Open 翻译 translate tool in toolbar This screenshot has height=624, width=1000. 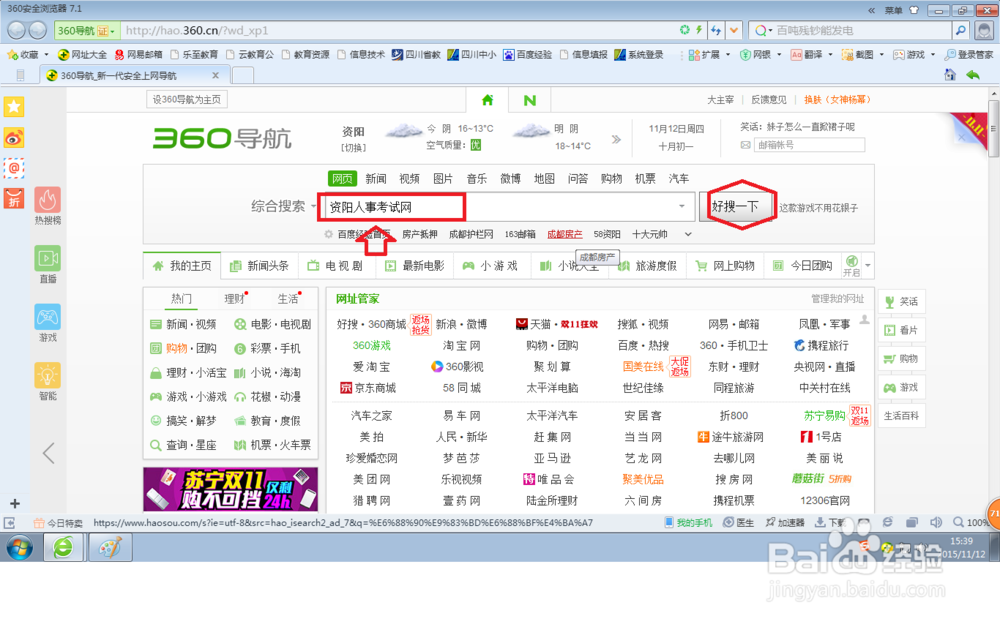(x=807, y=55)
